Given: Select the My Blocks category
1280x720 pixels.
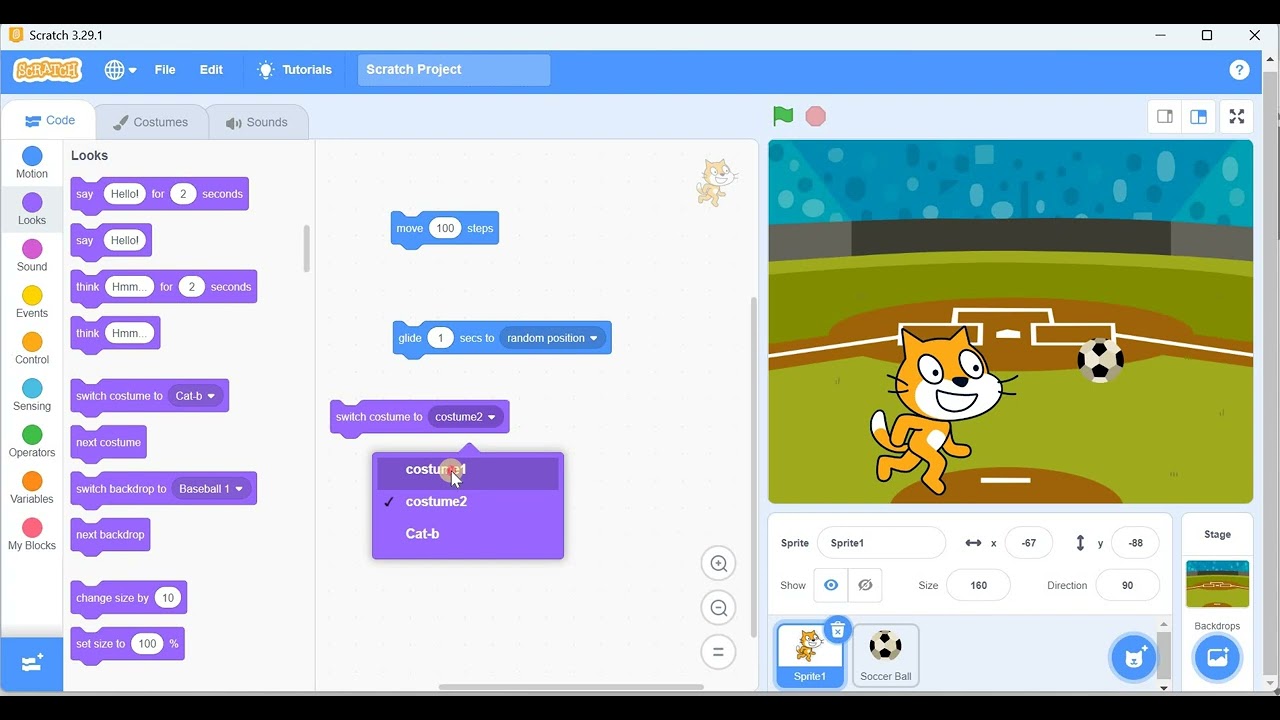Looking at the screenshot, I should (x=32, y=535).
